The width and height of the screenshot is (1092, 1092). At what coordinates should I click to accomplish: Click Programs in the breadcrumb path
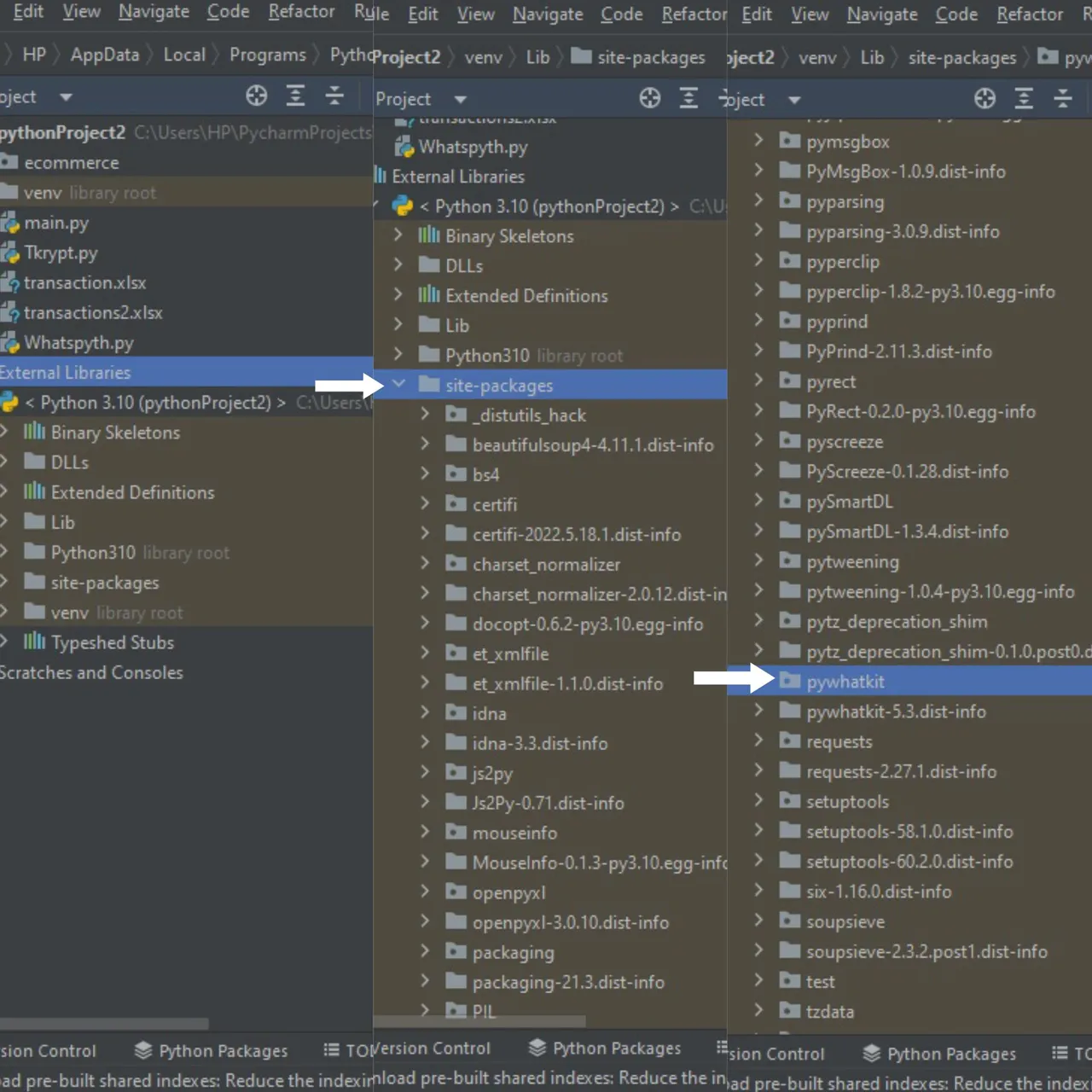tap(268, 55)
